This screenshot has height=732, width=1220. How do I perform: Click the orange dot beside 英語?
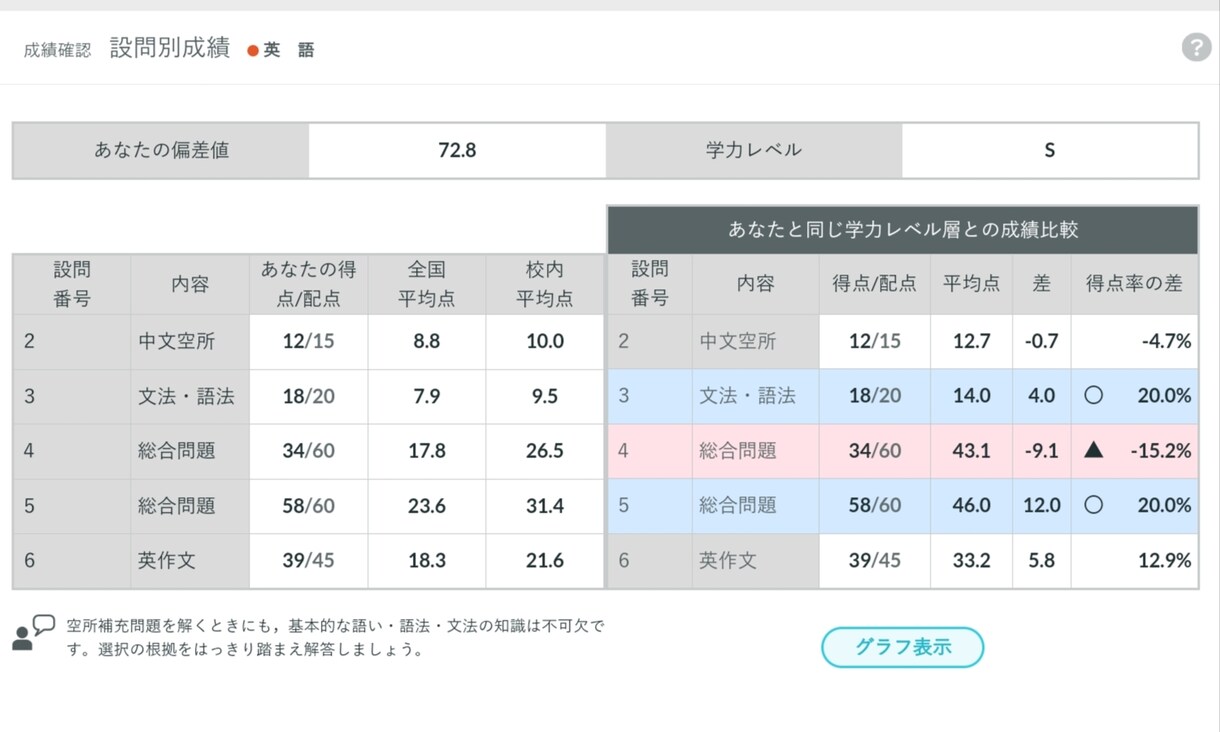[x=253, y=50]
